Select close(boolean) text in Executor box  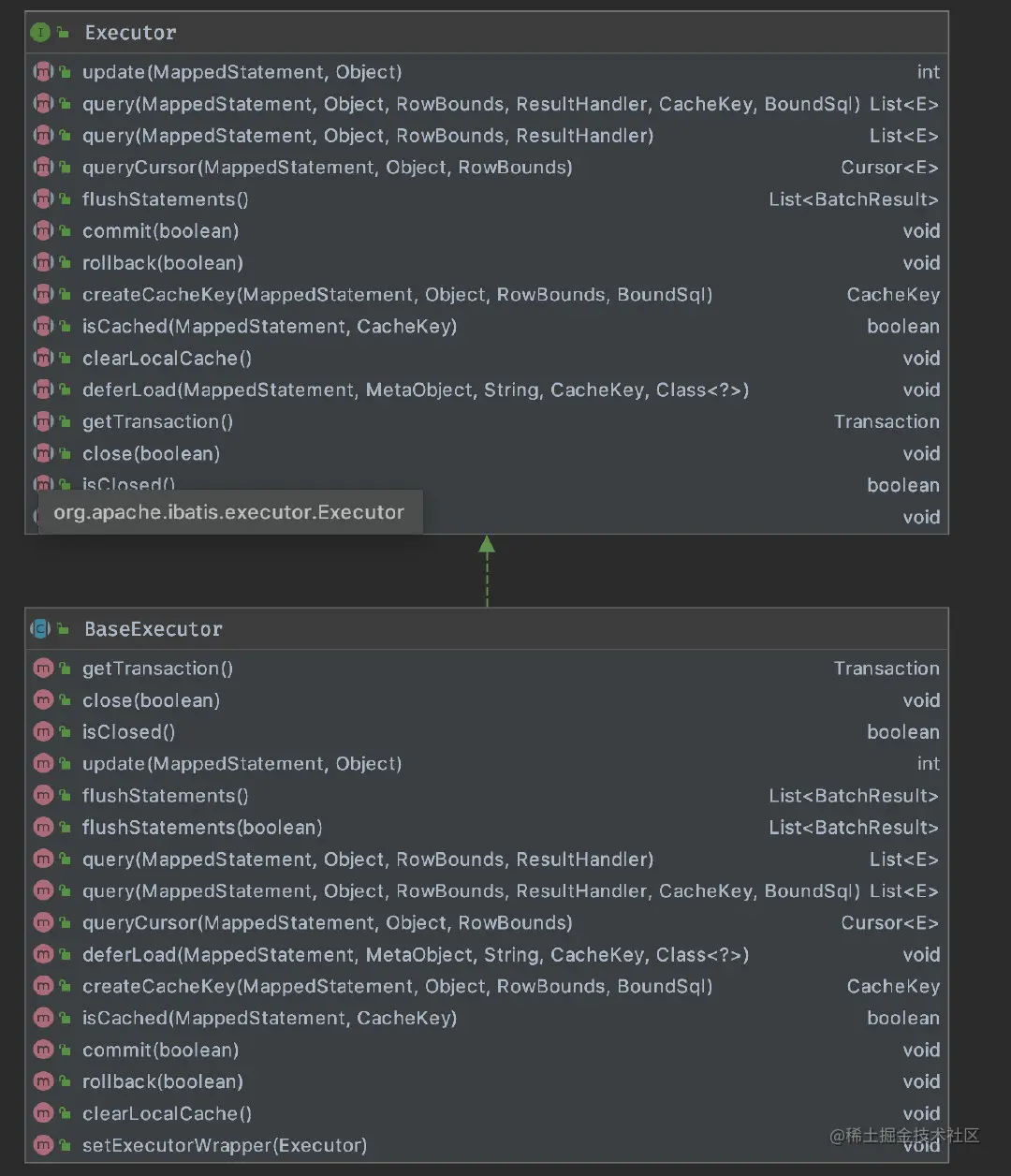pyautogui.click(x=152, y=454)
